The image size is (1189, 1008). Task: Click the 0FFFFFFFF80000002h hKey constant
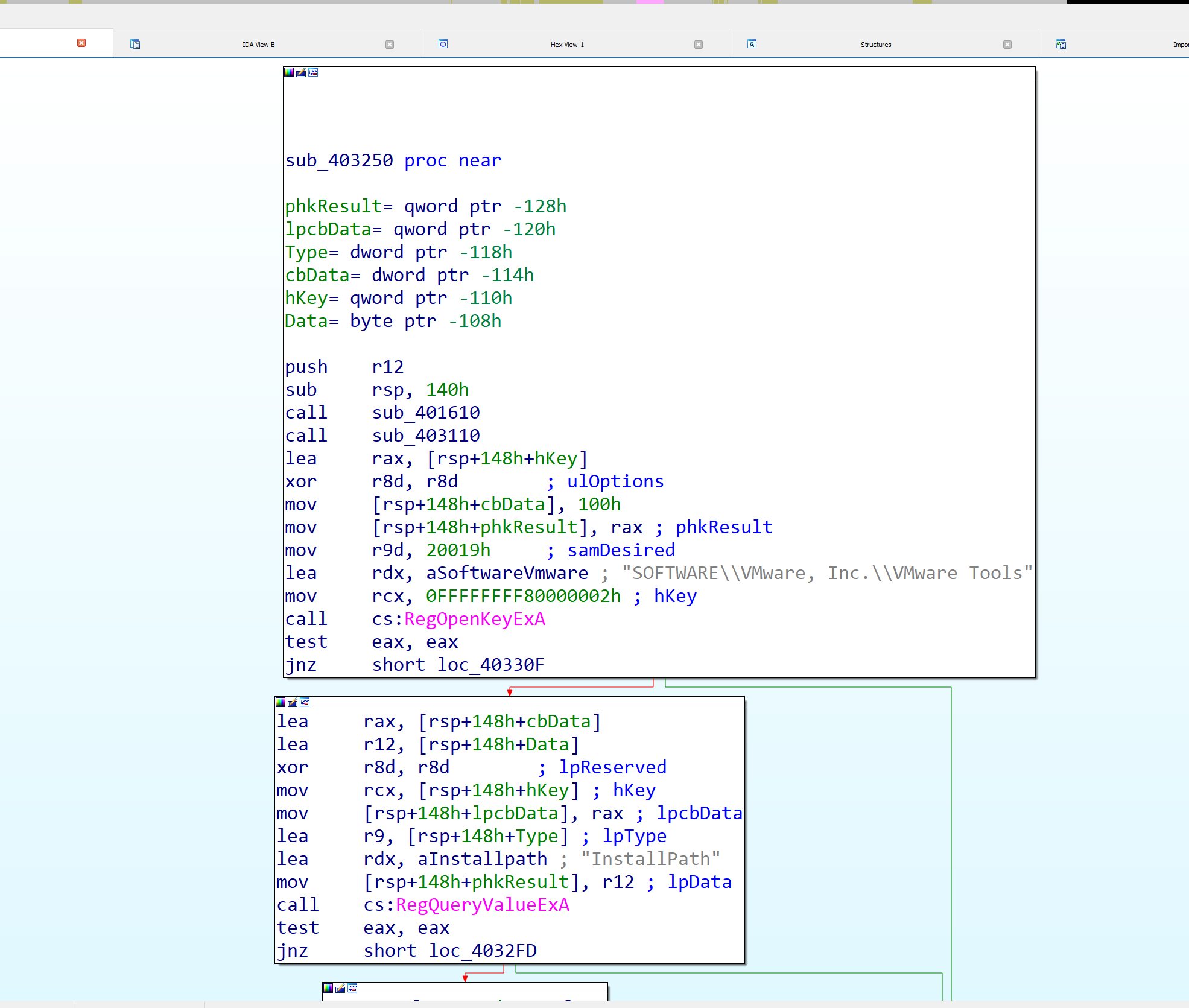[x=524, y=596]
